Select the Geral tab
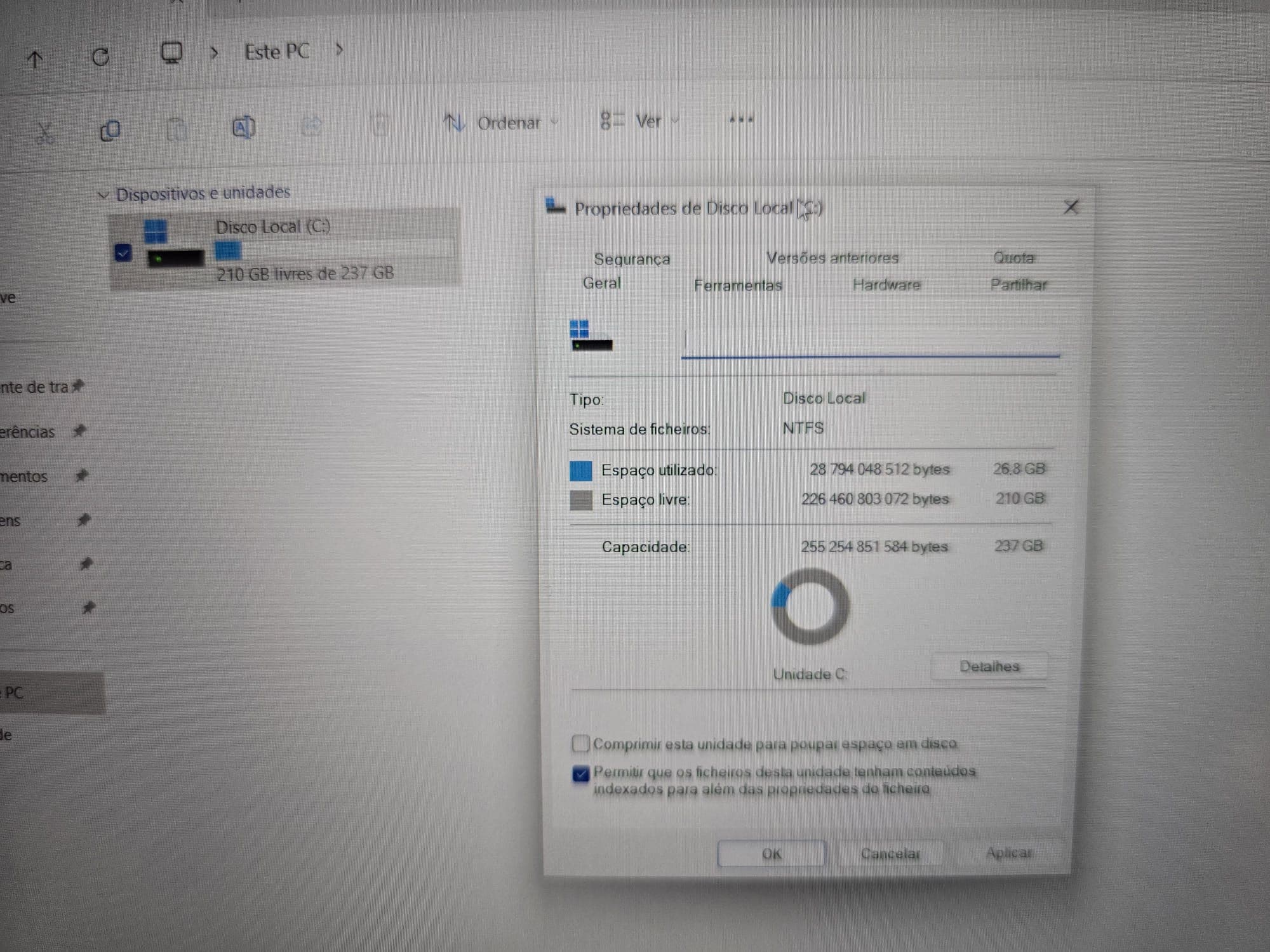This screenshot has width=1270, height=952. click(601, 283)
